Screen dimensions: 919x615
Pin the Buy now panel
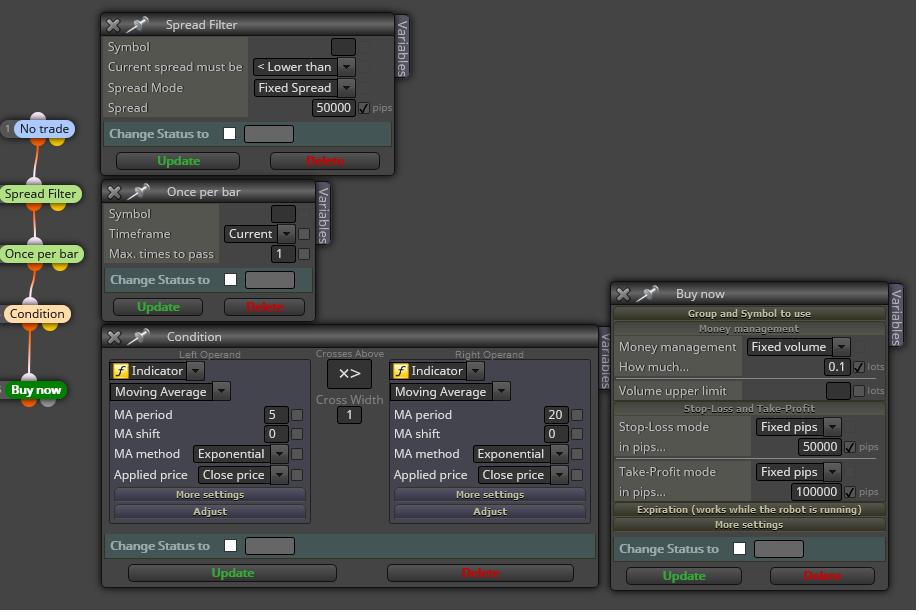[x=648, y=294]
